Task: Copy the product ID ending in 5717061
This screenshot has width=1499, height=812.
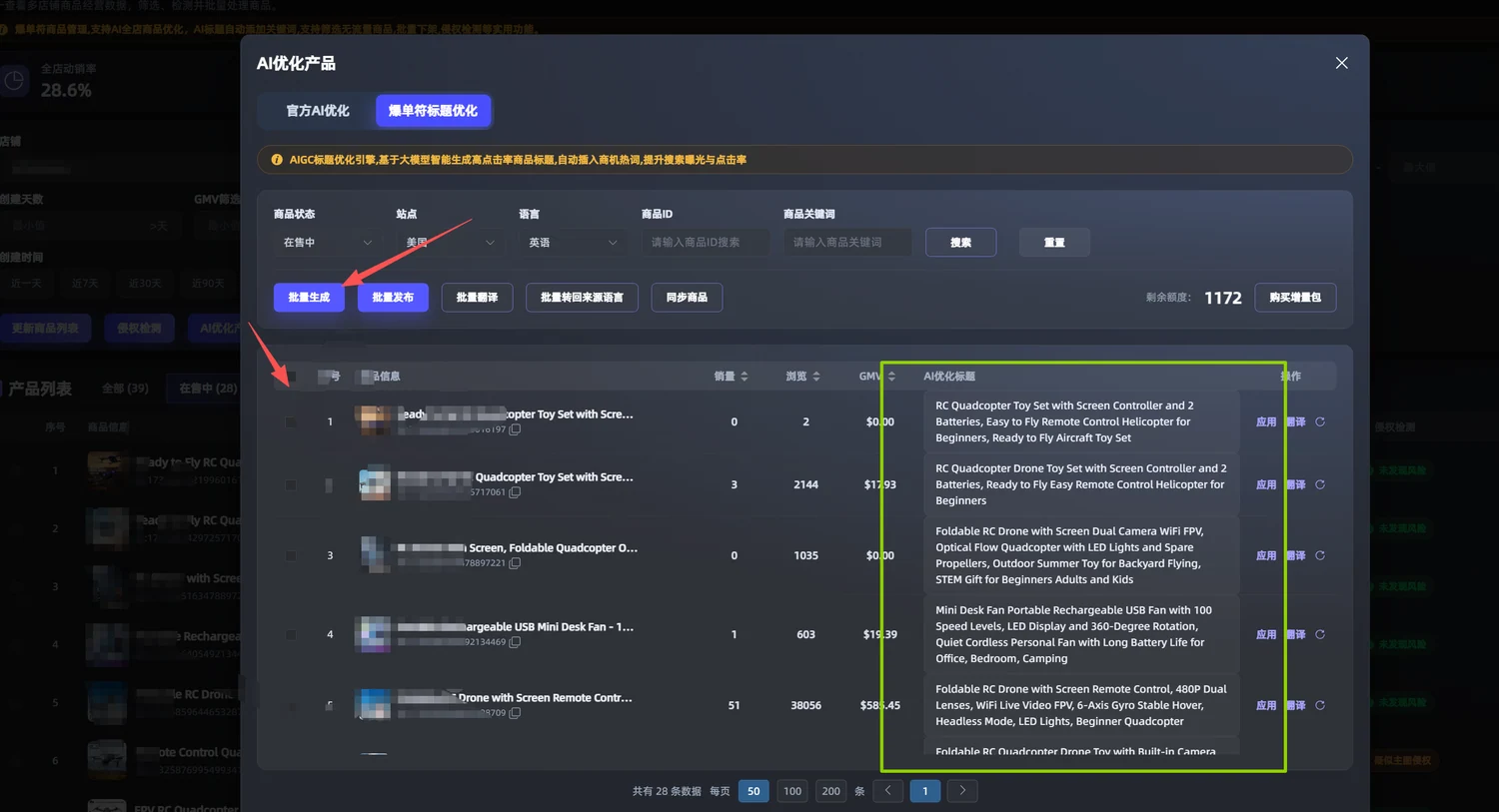Action: [x=515, y=492]
